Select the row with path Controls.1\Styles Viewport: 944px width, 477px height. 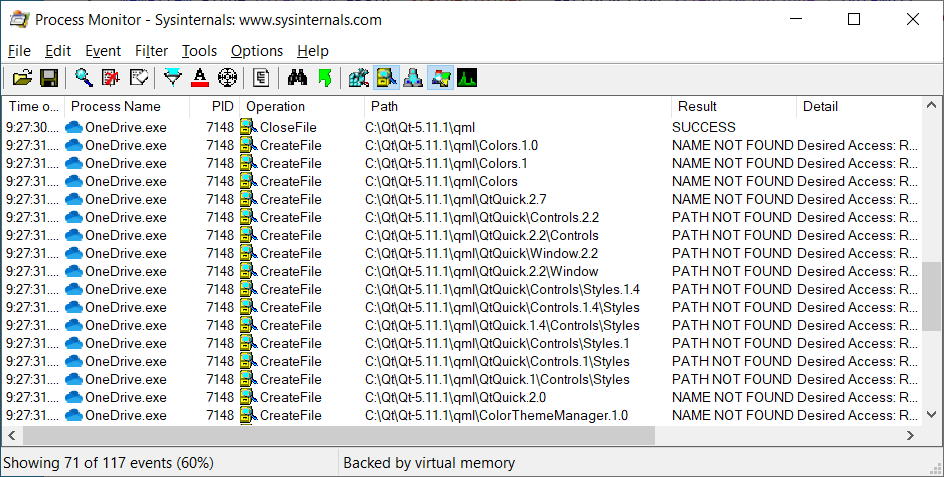462,361
